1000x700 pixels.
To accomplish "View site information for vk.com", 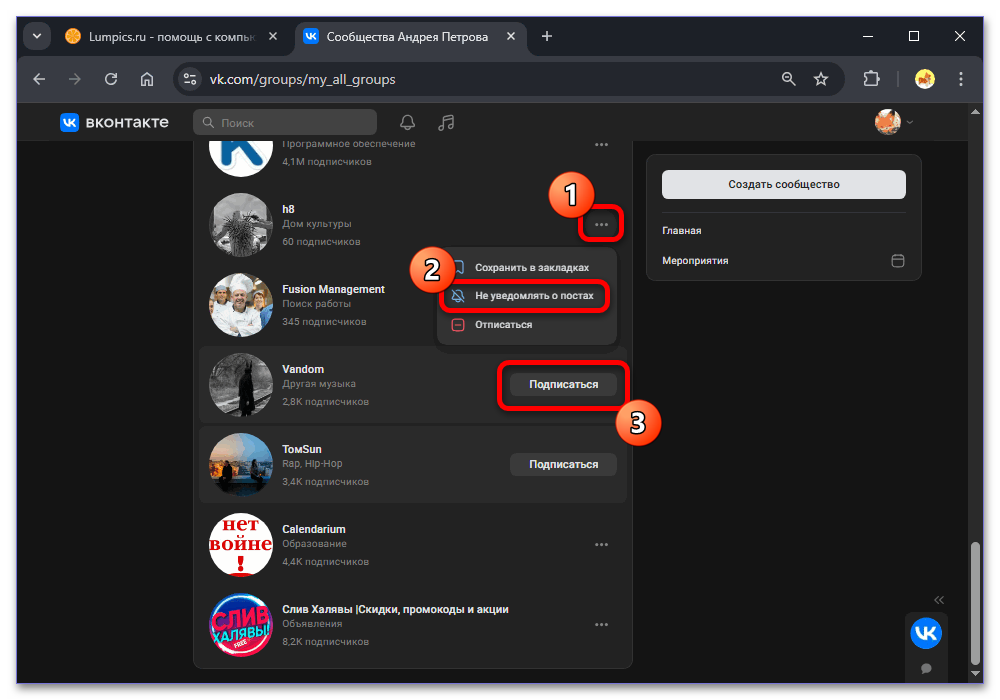I will pyautogui.click(x=189, y=79).
